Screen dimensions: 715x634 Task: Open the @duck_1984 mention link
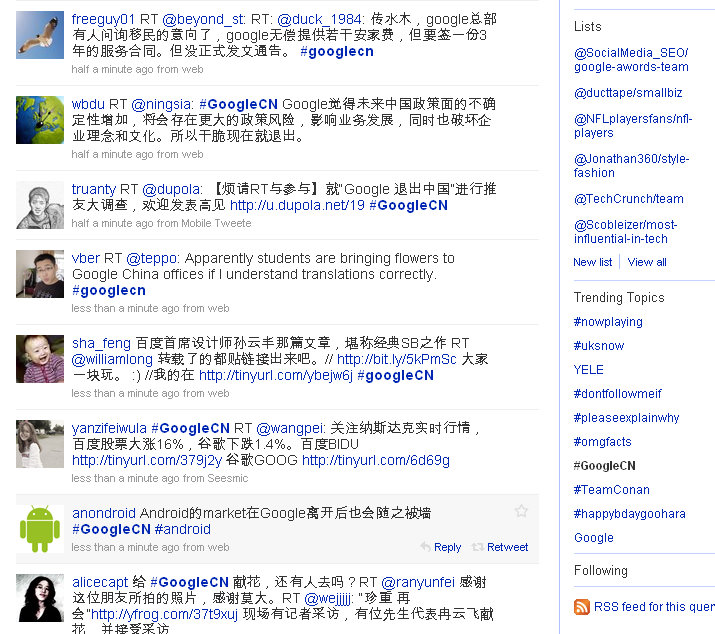tap(321, 19)
